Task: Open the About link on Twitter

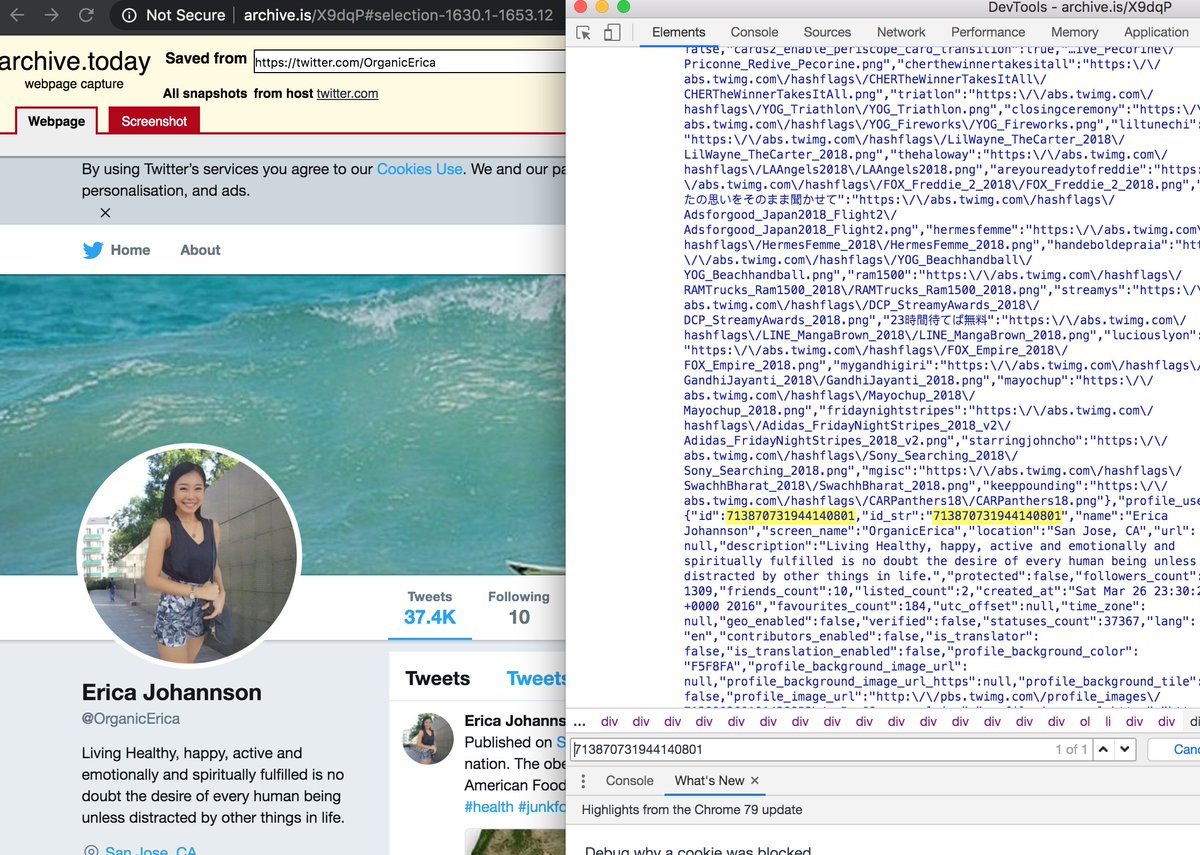Action: click(200, 250)
